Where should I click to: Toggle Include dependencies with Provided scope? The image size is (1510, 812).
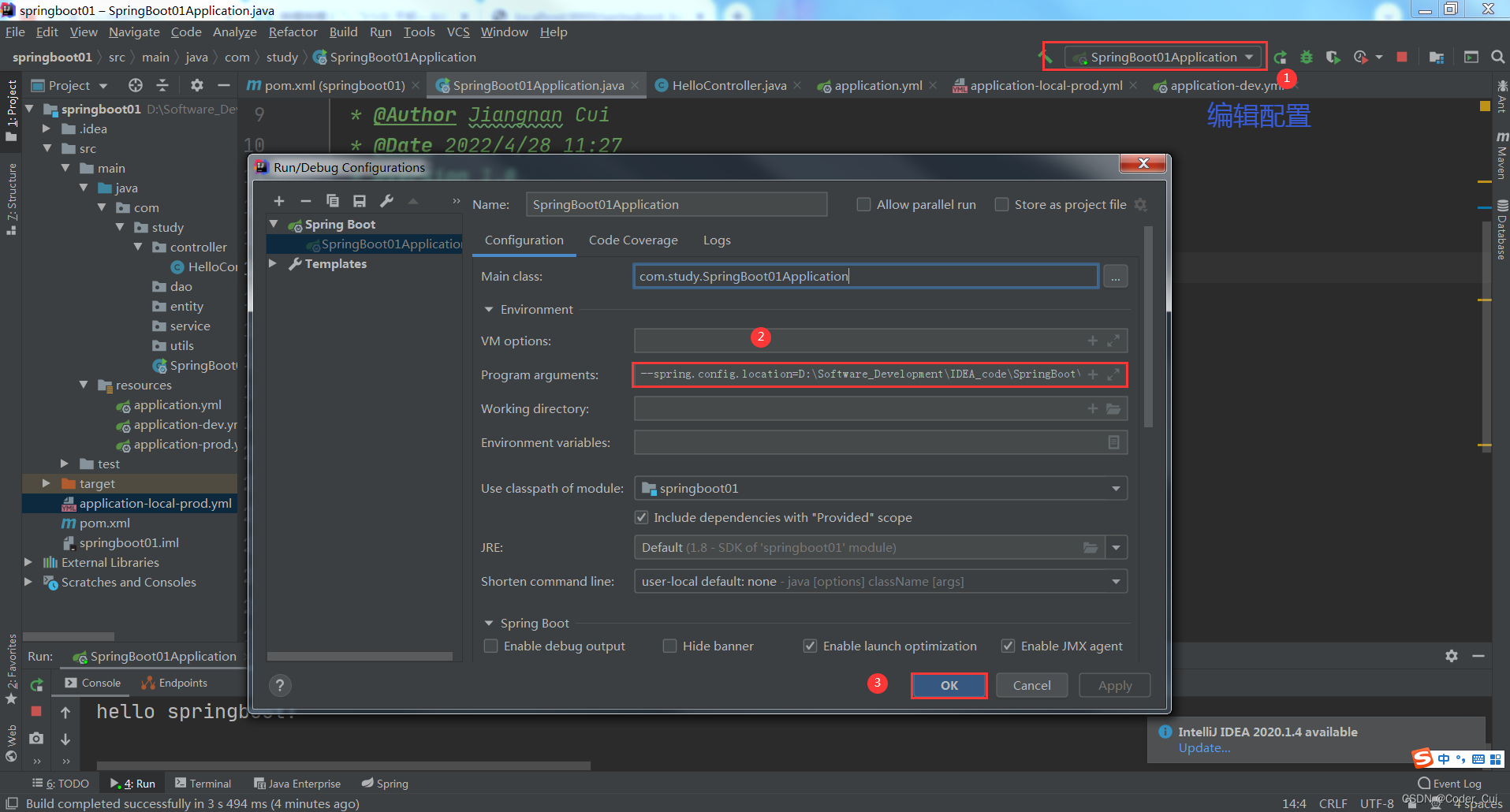tap(642, 518)
